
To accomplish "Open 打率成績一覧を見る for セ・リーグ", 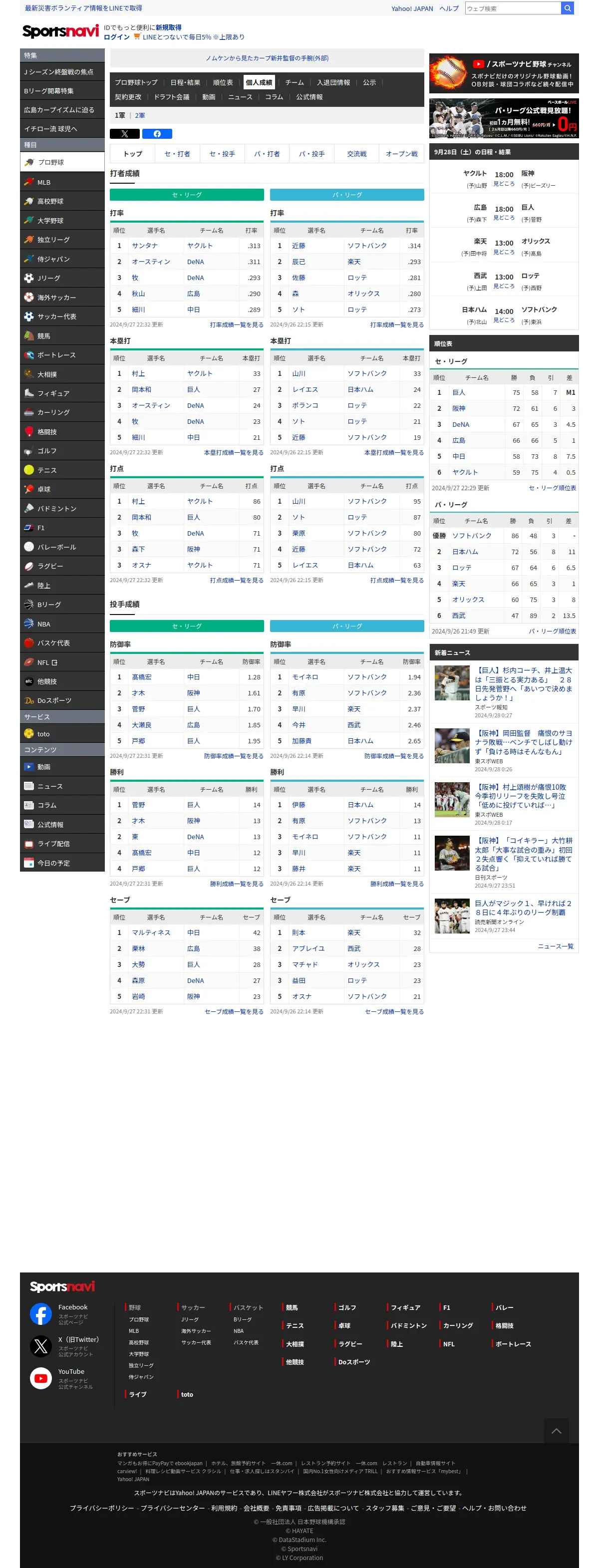I will 236,325.
